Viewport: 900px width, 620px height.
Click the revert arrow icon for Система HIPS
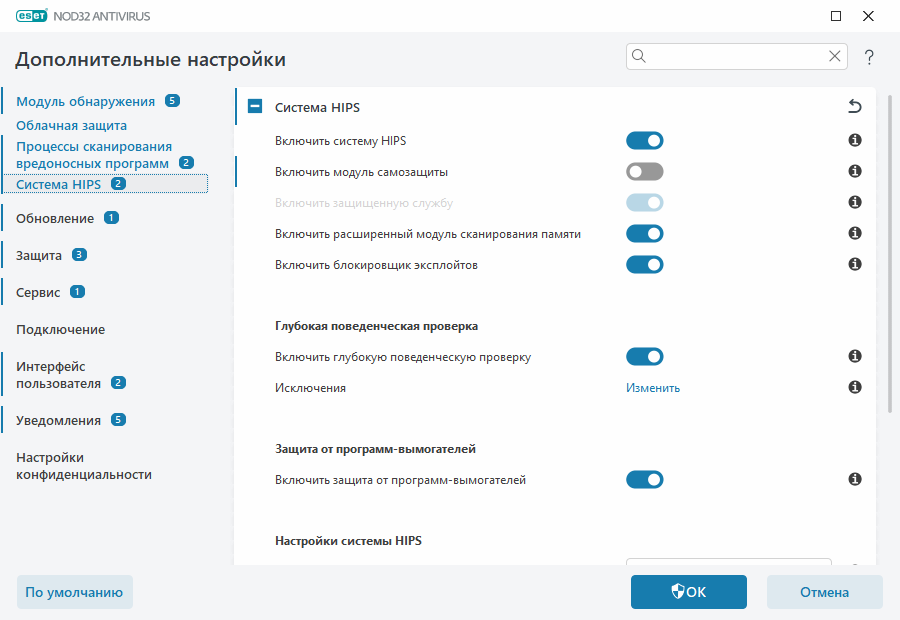(854, 107)
